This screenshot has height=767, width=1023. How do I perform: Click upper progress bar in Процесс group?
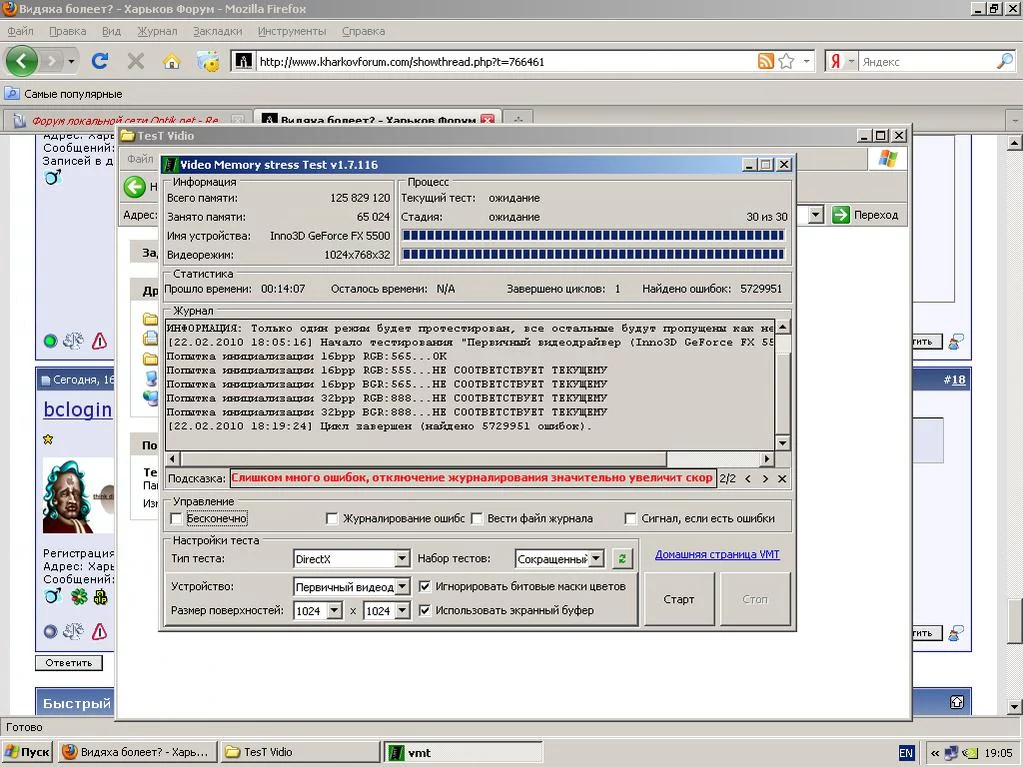click(593, 235)
